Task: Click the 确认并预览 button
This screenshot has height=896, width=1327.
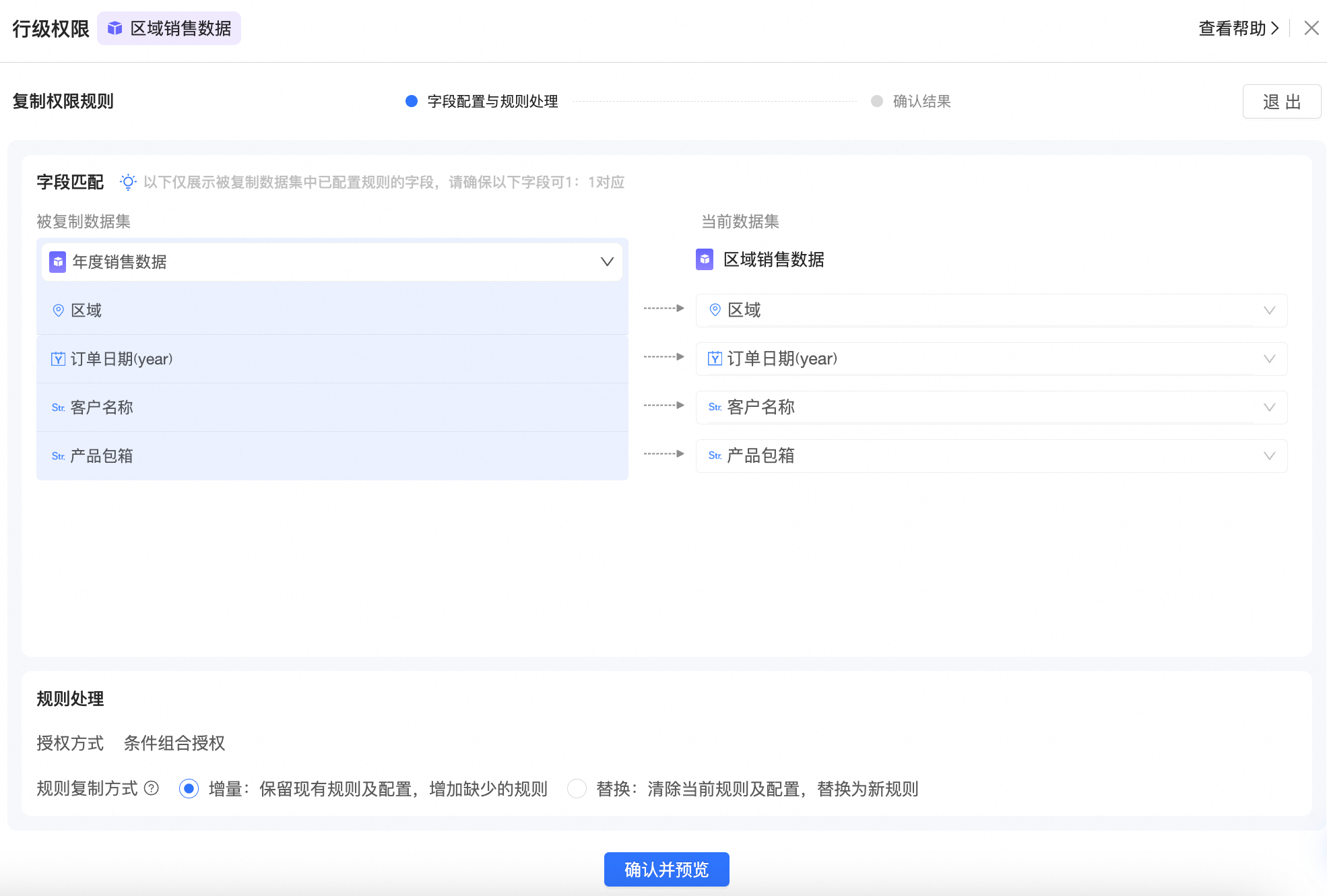Action: pyautogui.click(x=666, y=870)
